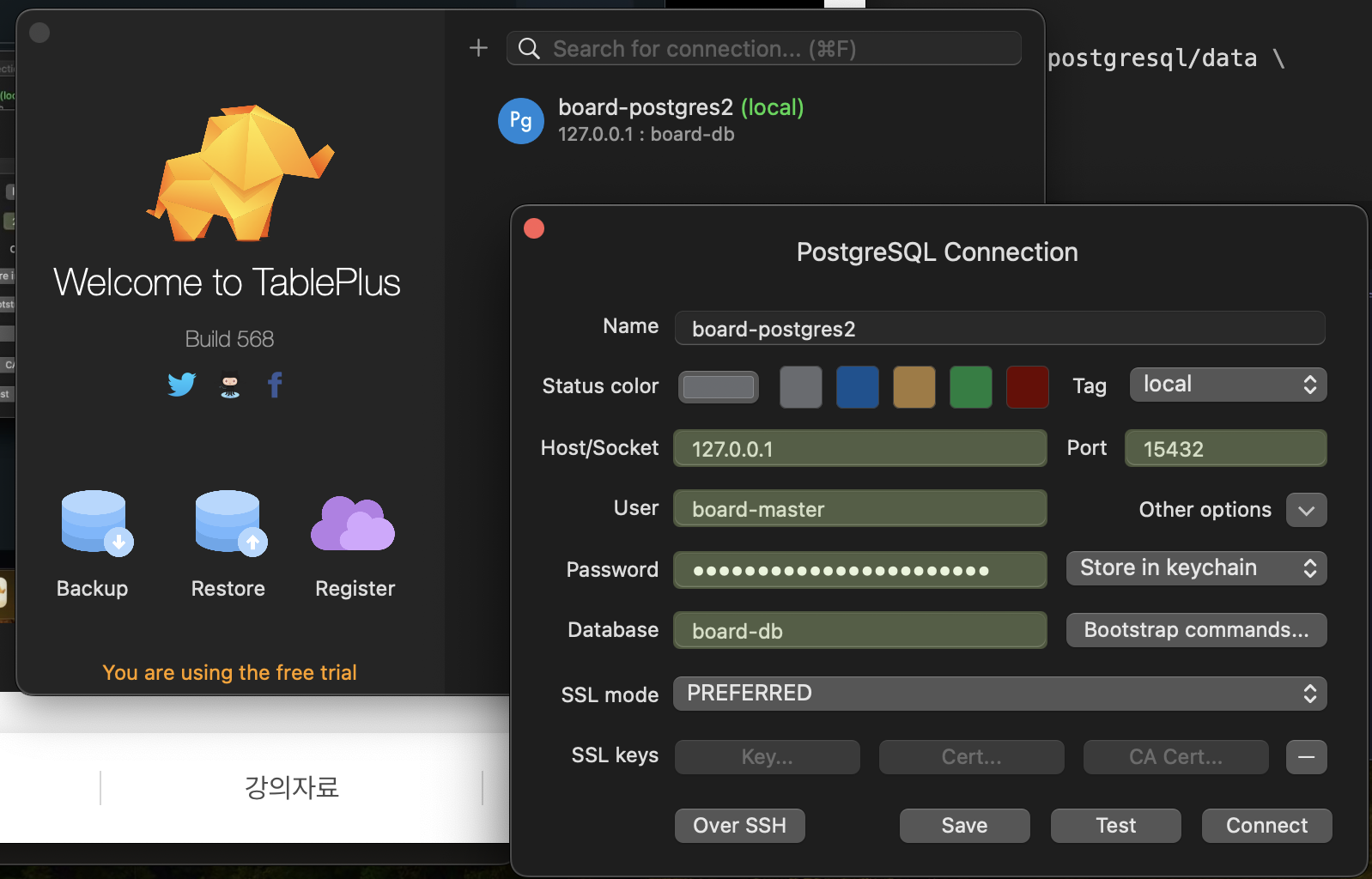Click the Search for connection field
Screen dimensions: 1372x879
coord(764,48)
